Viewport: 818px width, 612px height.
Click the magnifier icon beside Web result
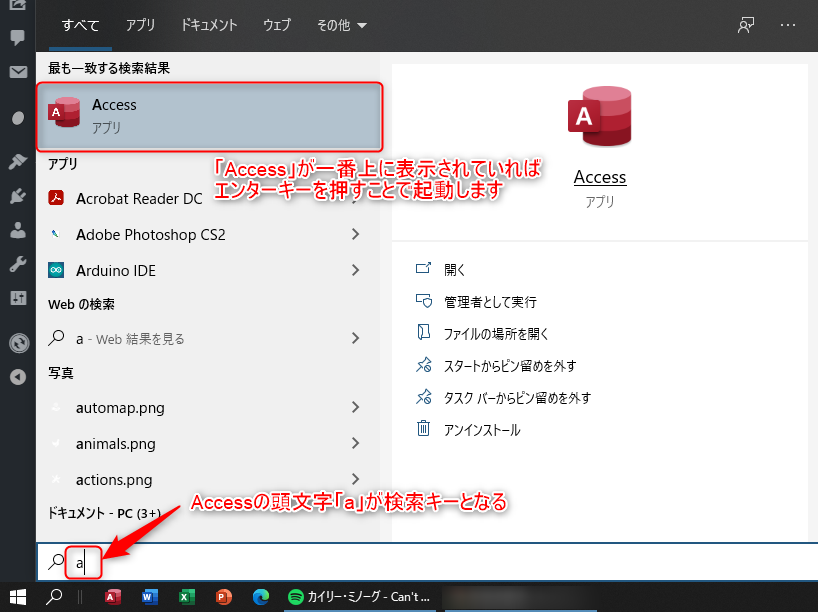(56, 338)
